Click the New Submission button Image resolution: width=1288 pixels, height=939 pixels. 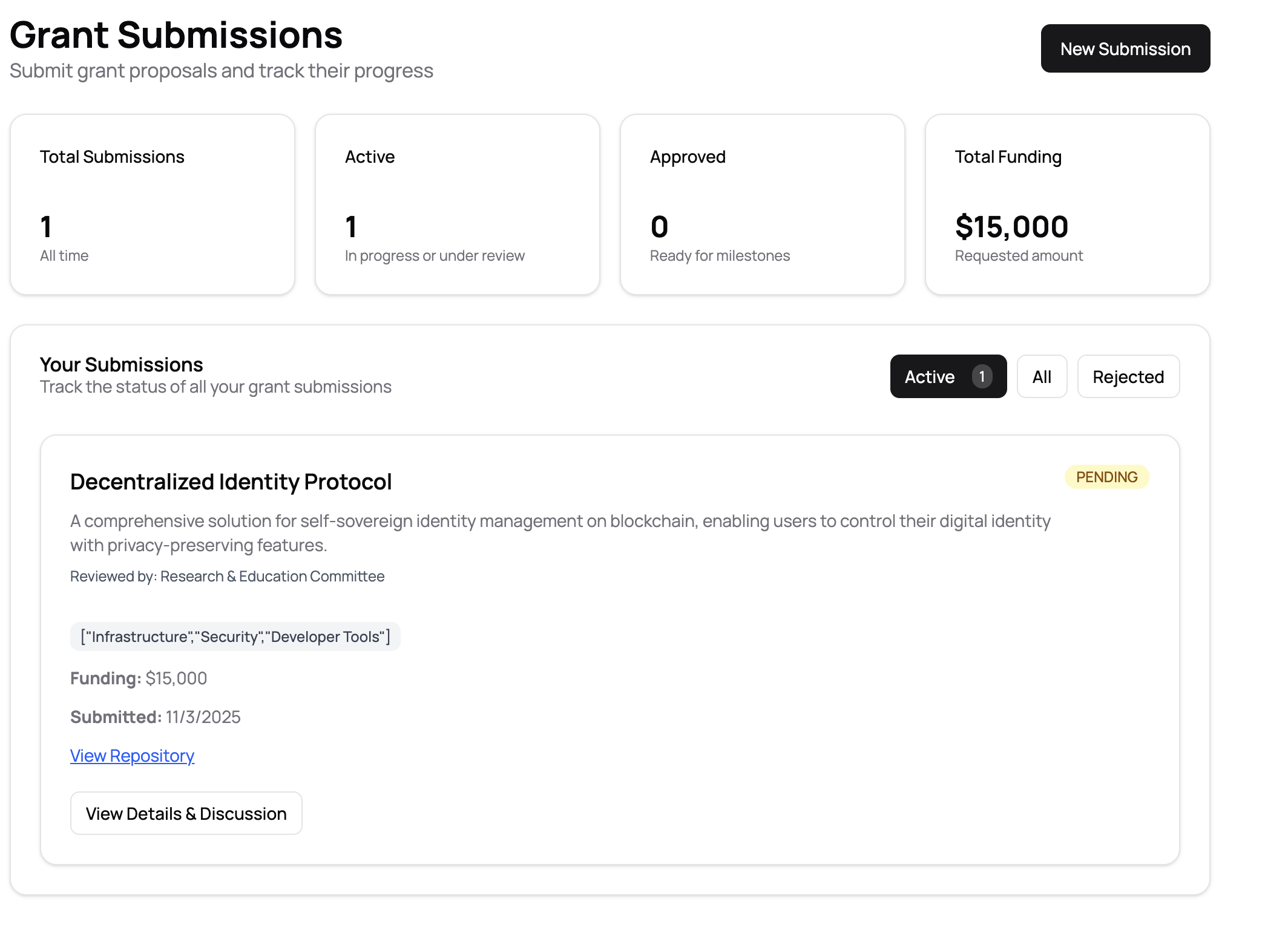(x=1125, y=48)
